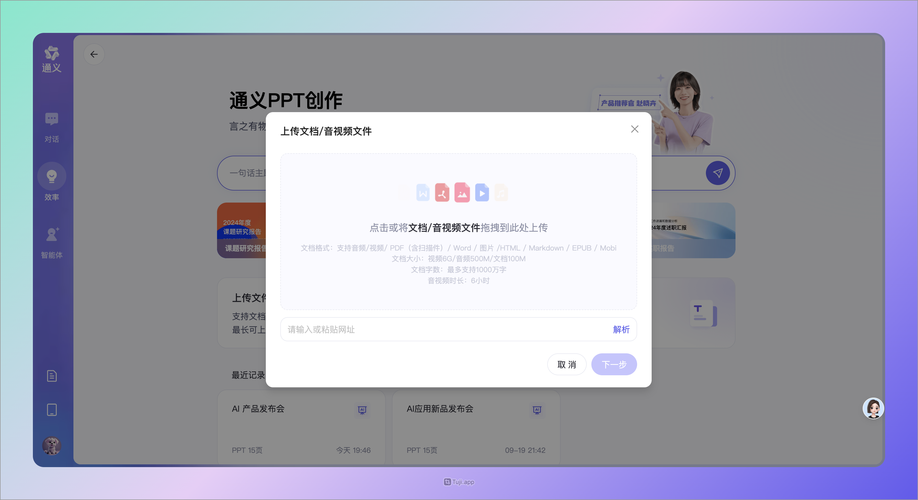Click the video file icon in upload area
The width and height of the screenshot is (918, 500).
pyautogui.click(x=482, y=192)
